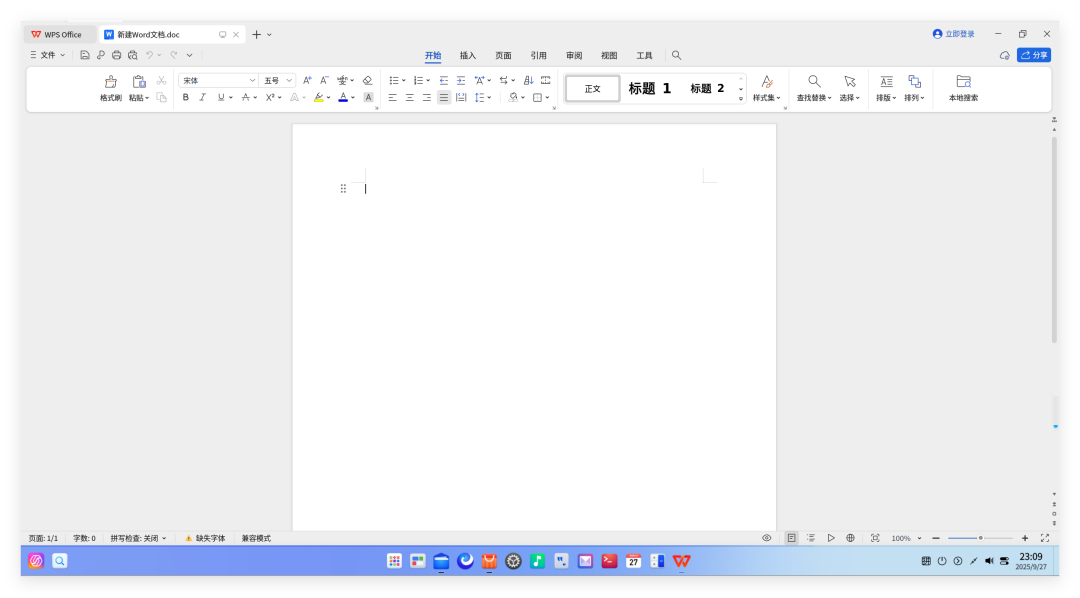Click the Share (分享) button
Screen dimensions: 1080x598
pos(1034,55)
